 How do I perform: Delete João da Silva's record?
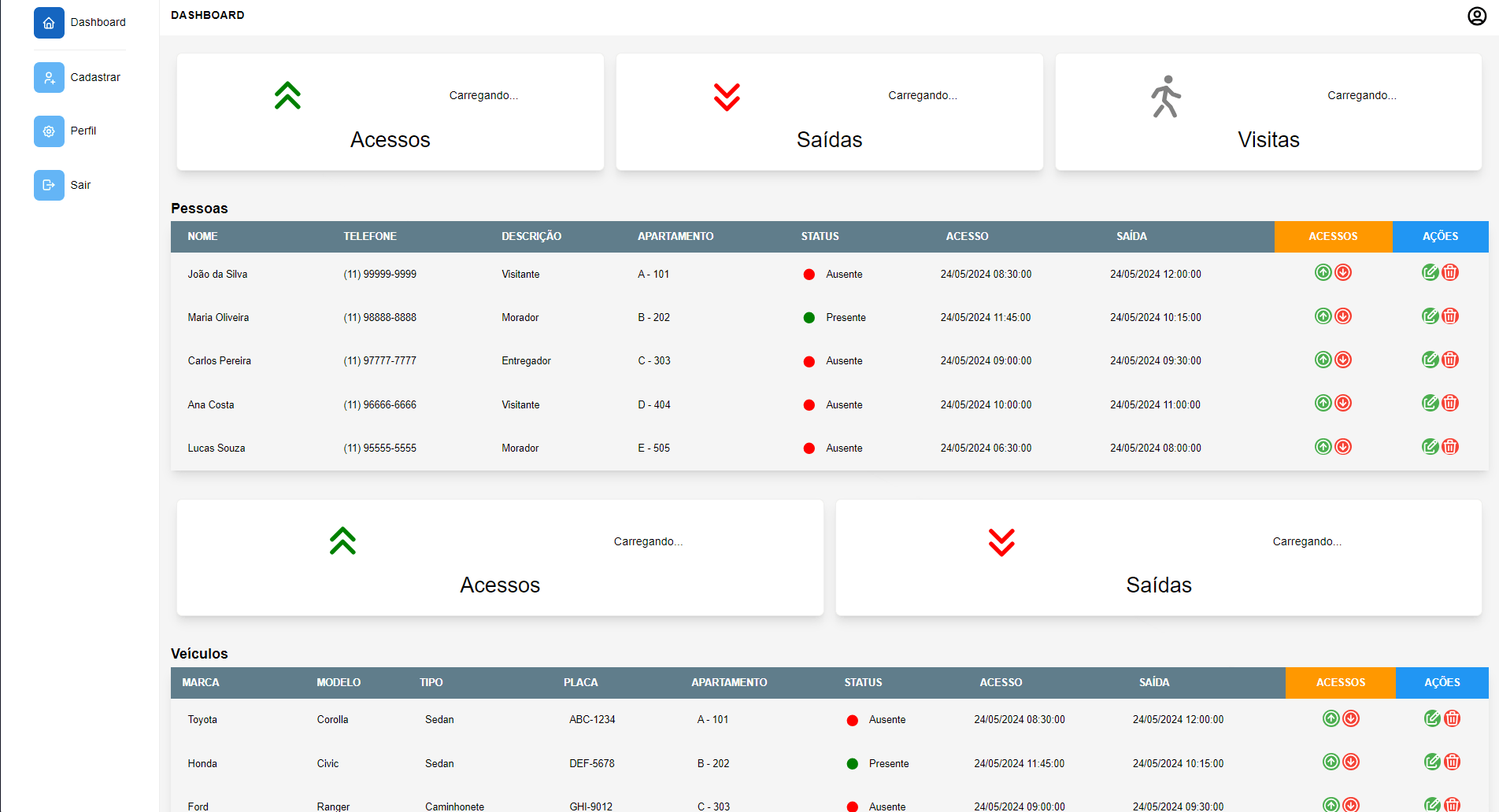1450,272
